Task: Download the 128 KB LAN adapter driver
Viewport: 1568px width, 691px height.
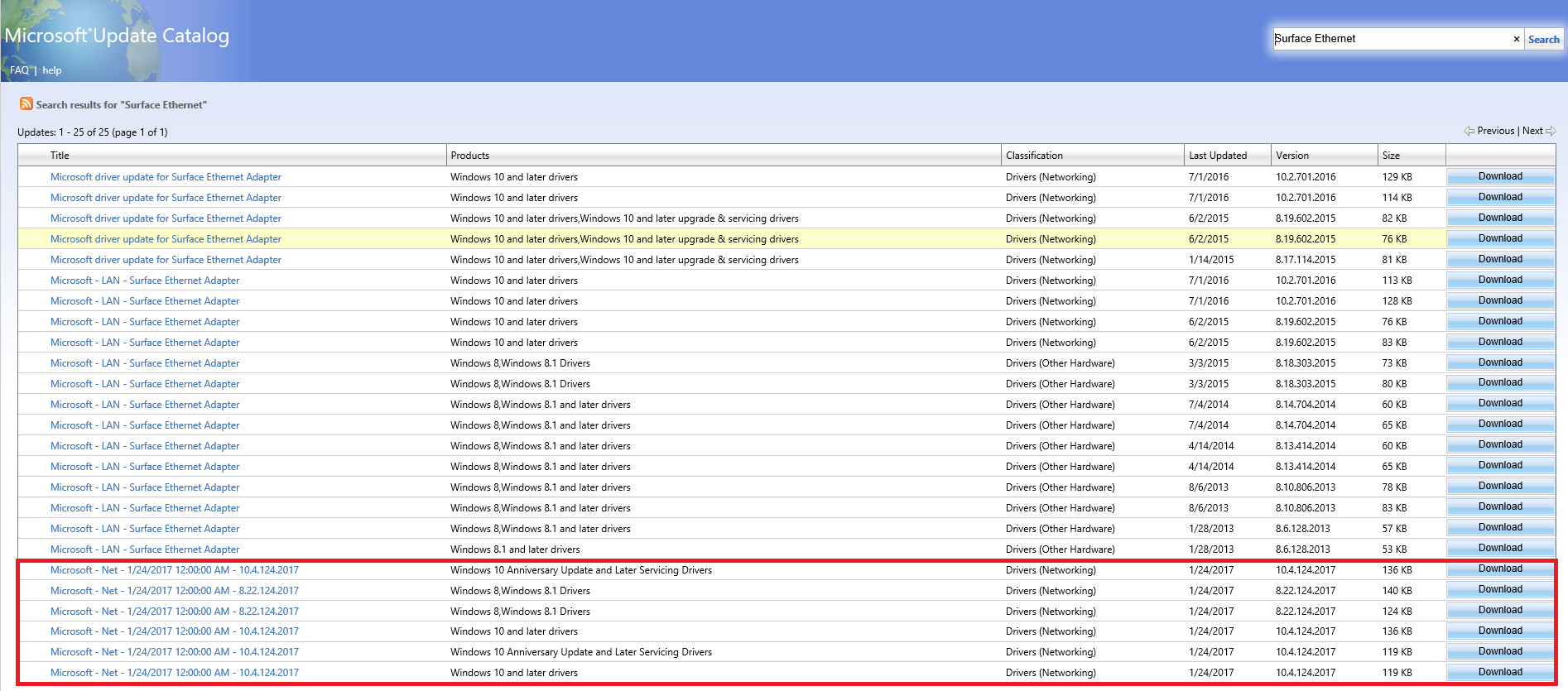Action: coord(1500,300)
